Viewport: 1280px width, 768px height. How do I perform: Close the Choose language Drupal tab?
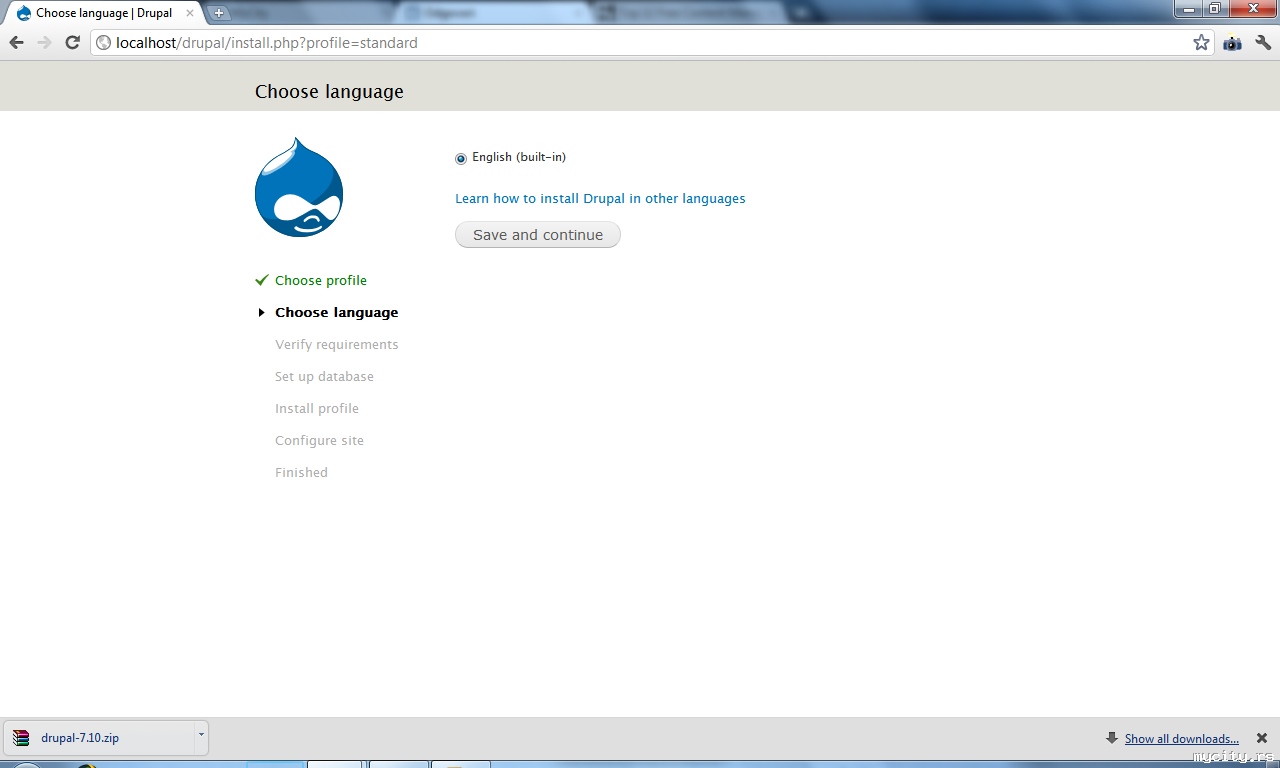click(190, 13)
